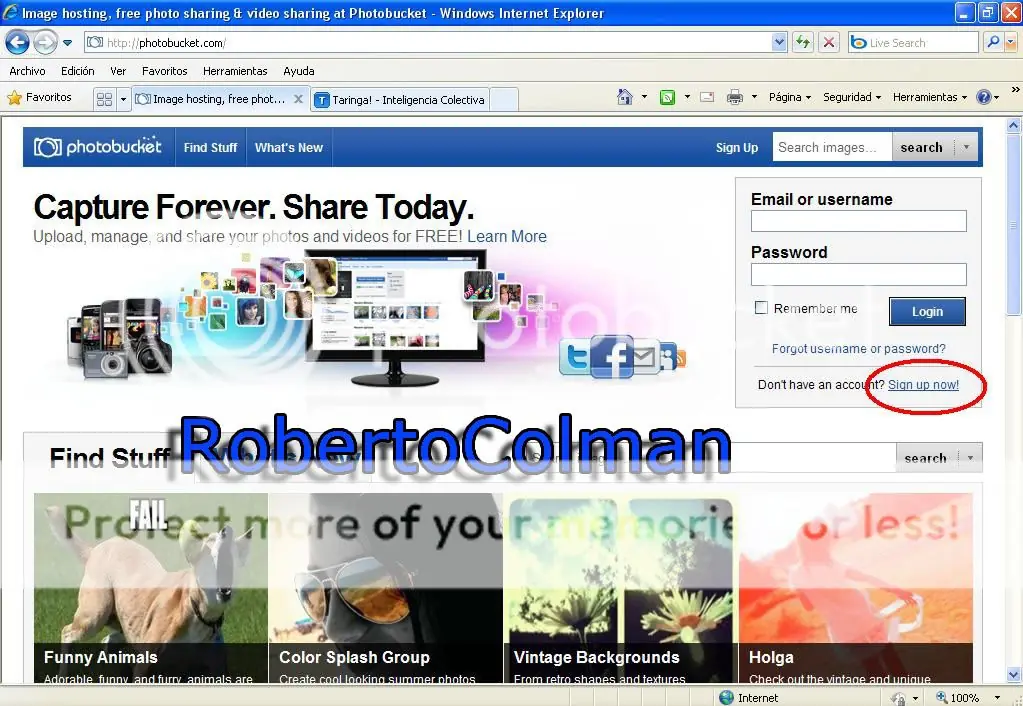This screenshot has width=1023, height=706.
Task: Switch to the Taringa! Inteligencia Colectiva tab
Action: 401,100
